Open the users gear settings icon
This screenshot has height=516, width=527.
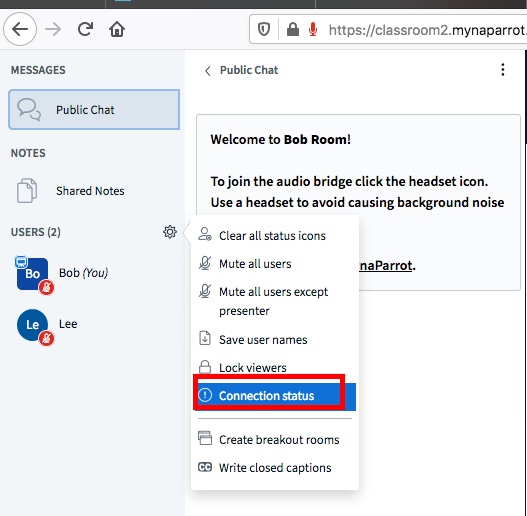click(170, 232)
